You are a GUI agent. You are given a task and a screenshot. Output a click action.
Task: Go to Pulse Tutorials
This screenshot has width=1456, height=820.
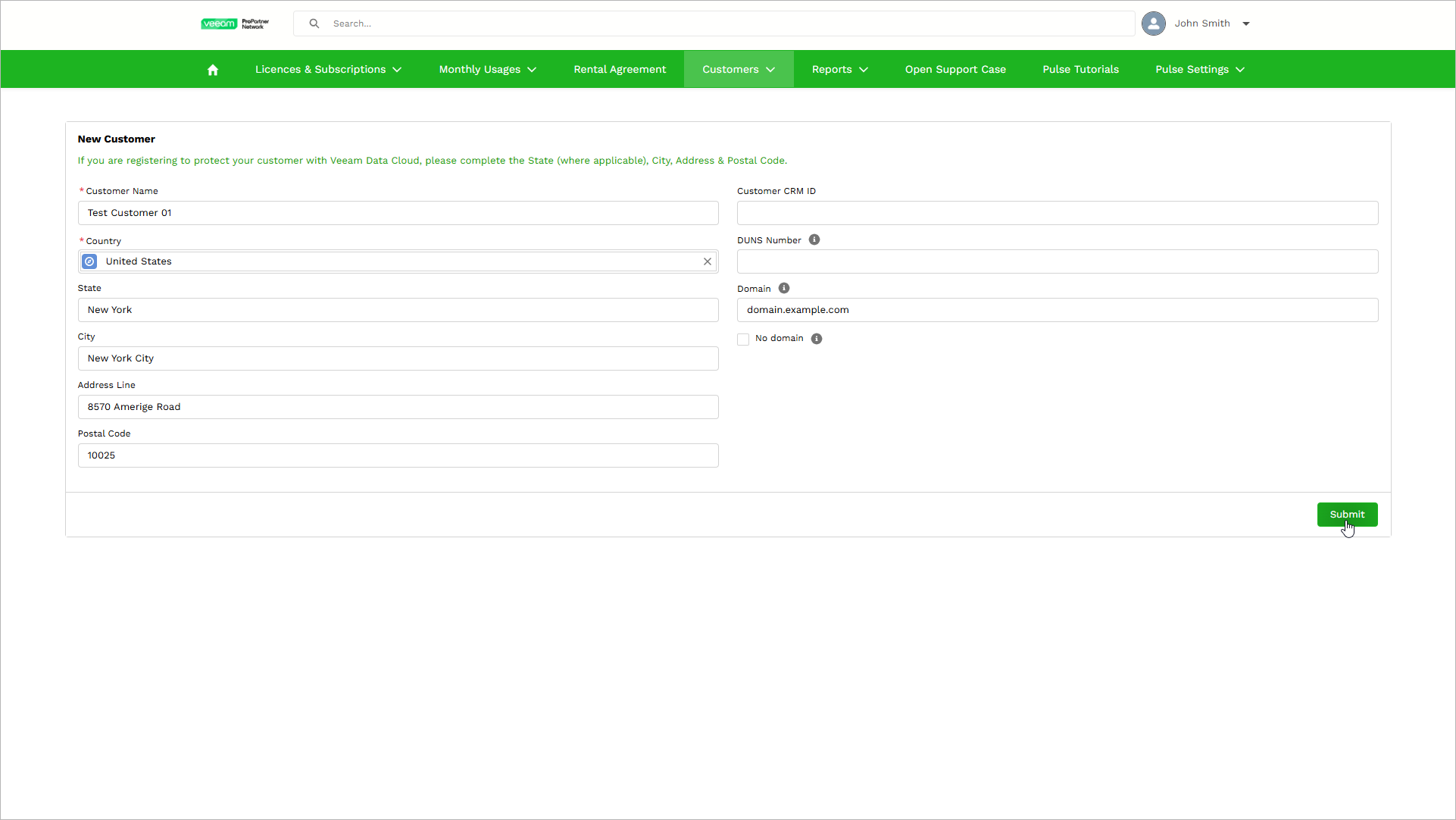click(x=1080, y=70)
